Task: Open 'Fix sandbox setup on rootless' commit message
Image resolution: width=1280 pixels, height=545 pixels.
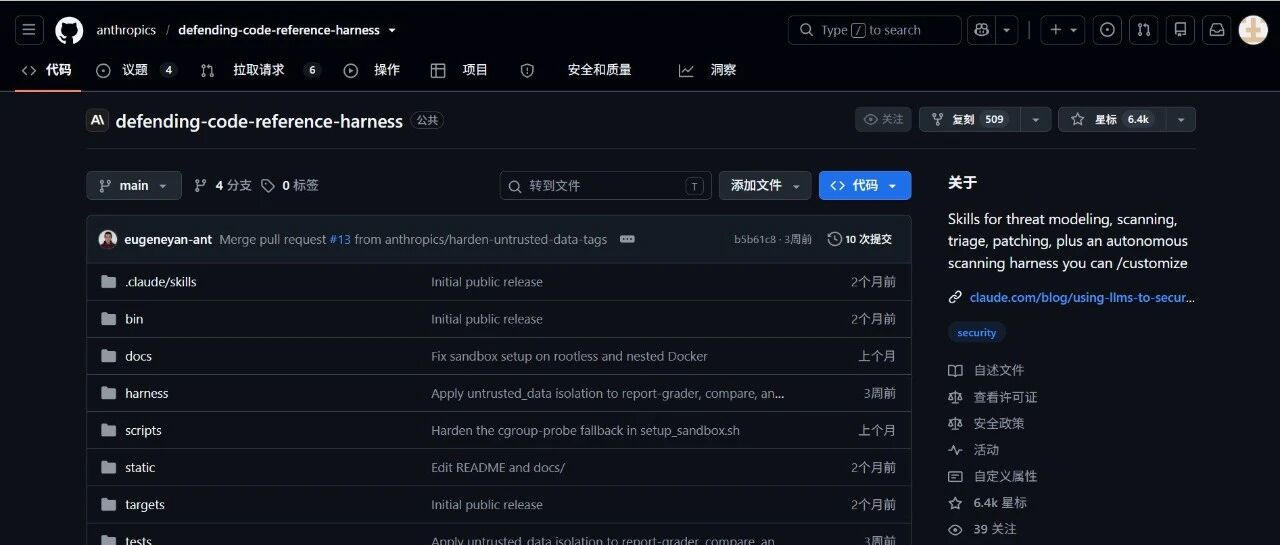Action: coord(569,356)
